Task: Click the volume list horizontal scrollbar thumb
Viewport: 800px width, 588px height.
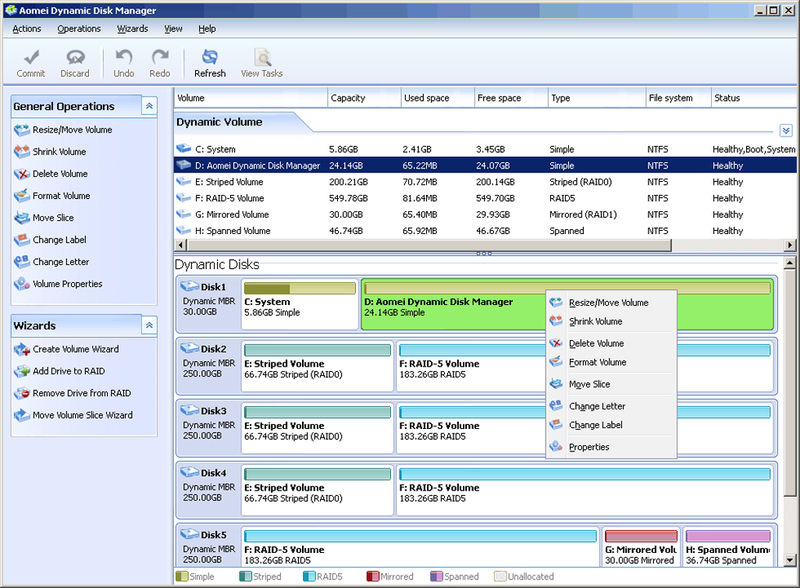Action: pos(429,246)
